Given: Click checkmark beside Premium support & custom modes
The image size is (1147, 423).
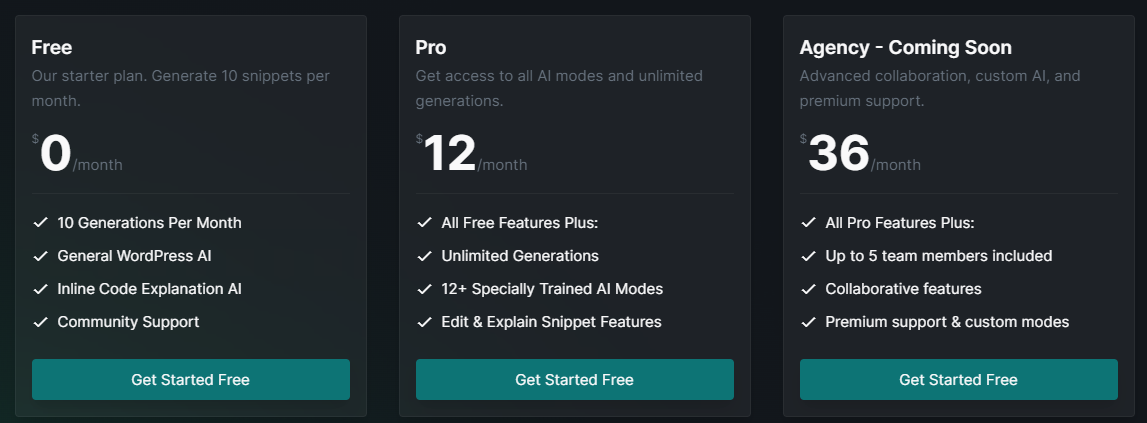Looking at the screenshot, I should click(808, 322).
